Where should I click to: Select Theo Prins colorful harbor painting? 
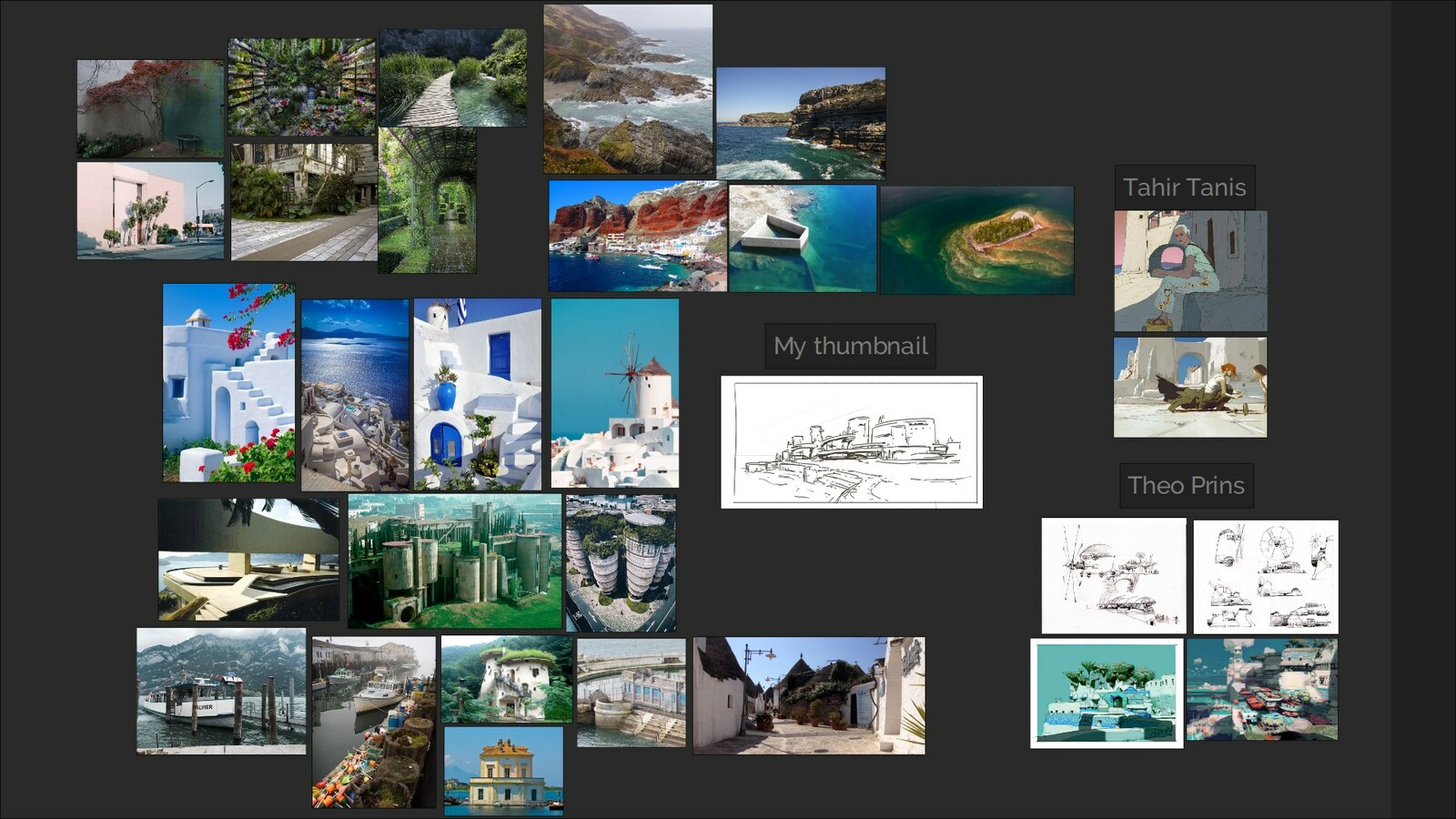pos(1262,689)
